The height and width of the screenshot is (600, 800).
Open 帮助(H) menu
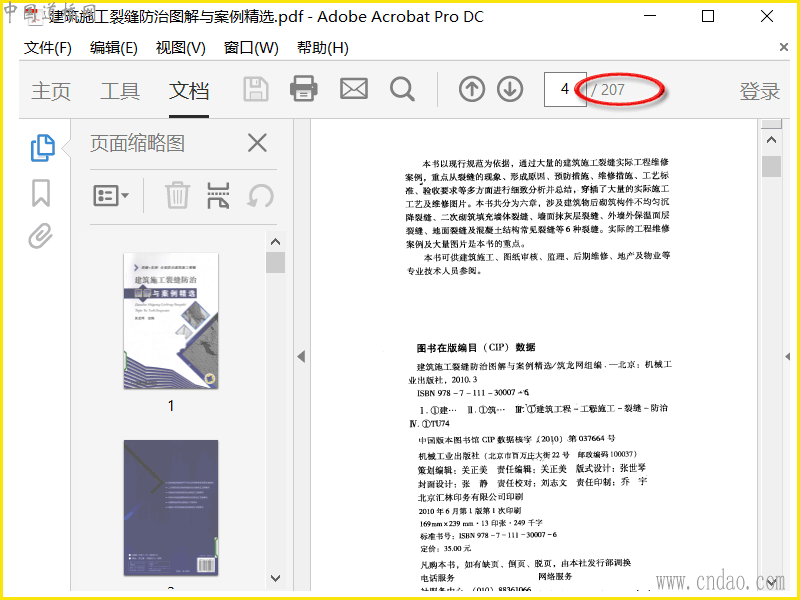coord(322,48)
